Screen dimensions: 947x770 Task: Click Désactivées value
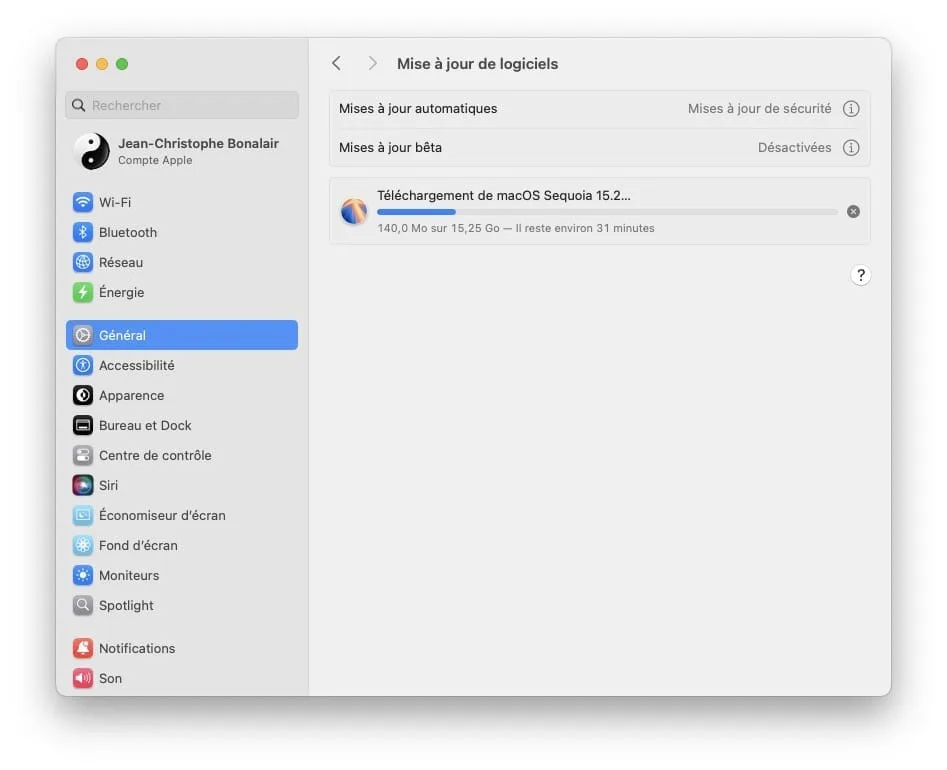[794, 147]
